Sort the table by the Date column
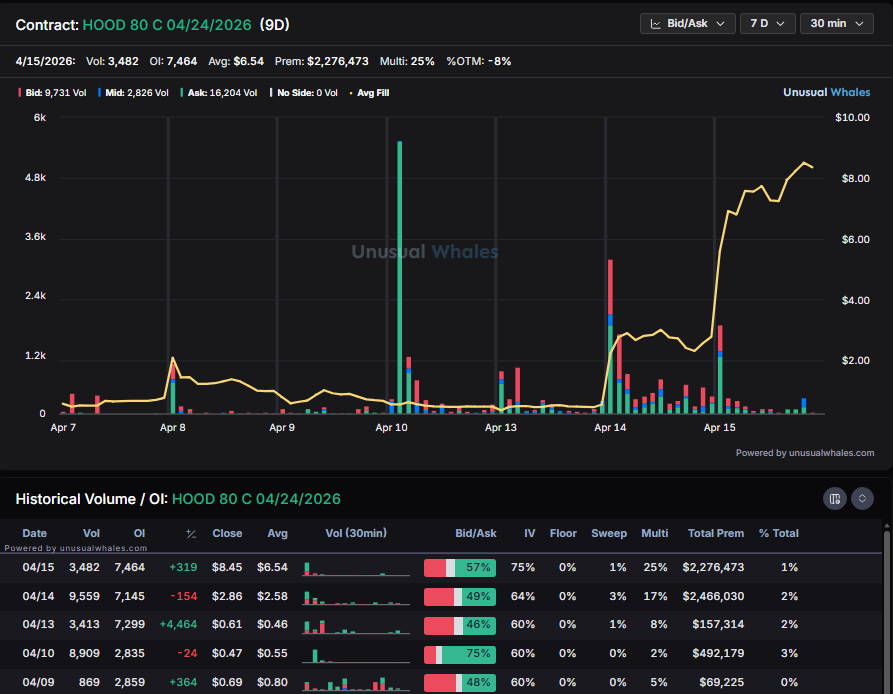 click(x=35, y=533)
